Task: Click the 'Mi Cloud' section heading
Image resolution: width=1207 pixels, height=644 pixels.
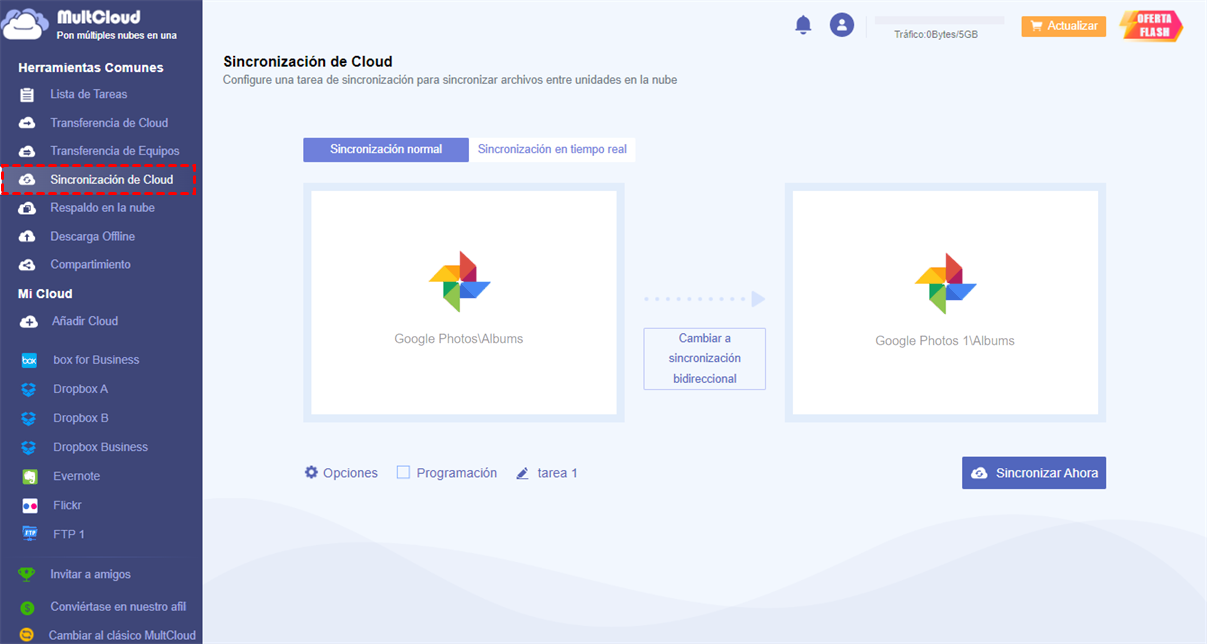Action: pyautogui.click(x=45, y=294)
